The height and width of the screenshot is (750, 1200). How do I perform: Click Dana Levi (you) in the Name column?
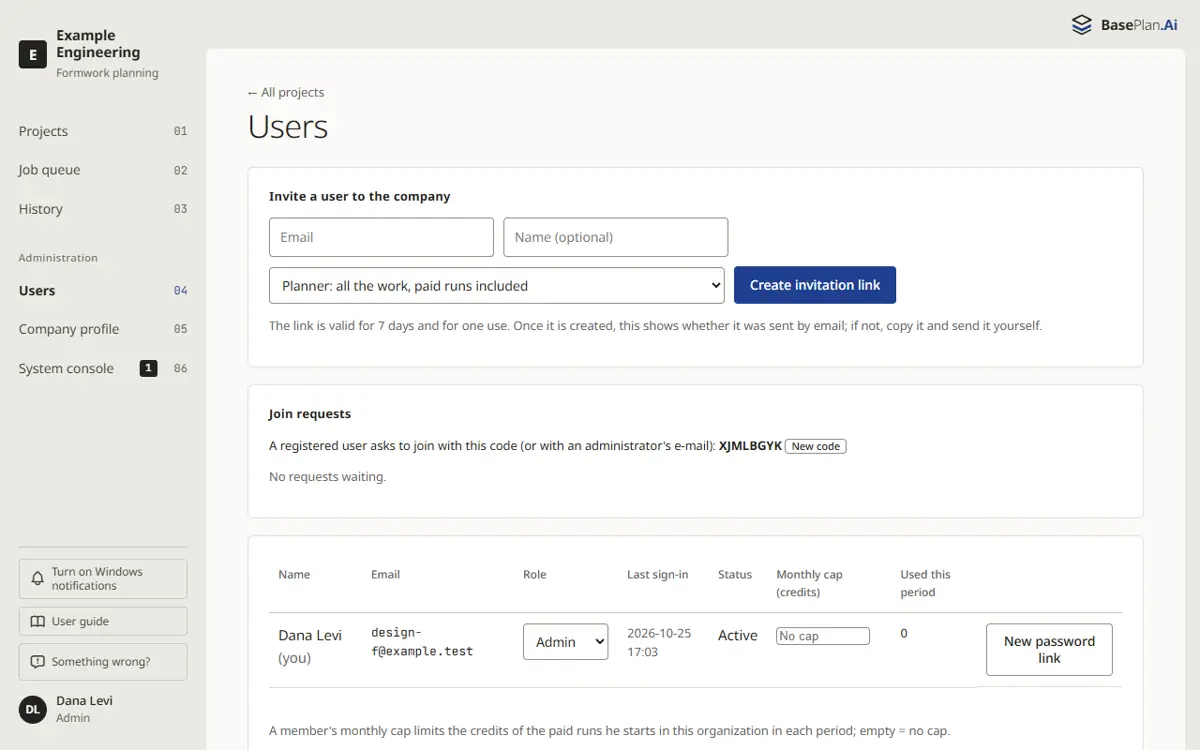[x=310, y=646]
